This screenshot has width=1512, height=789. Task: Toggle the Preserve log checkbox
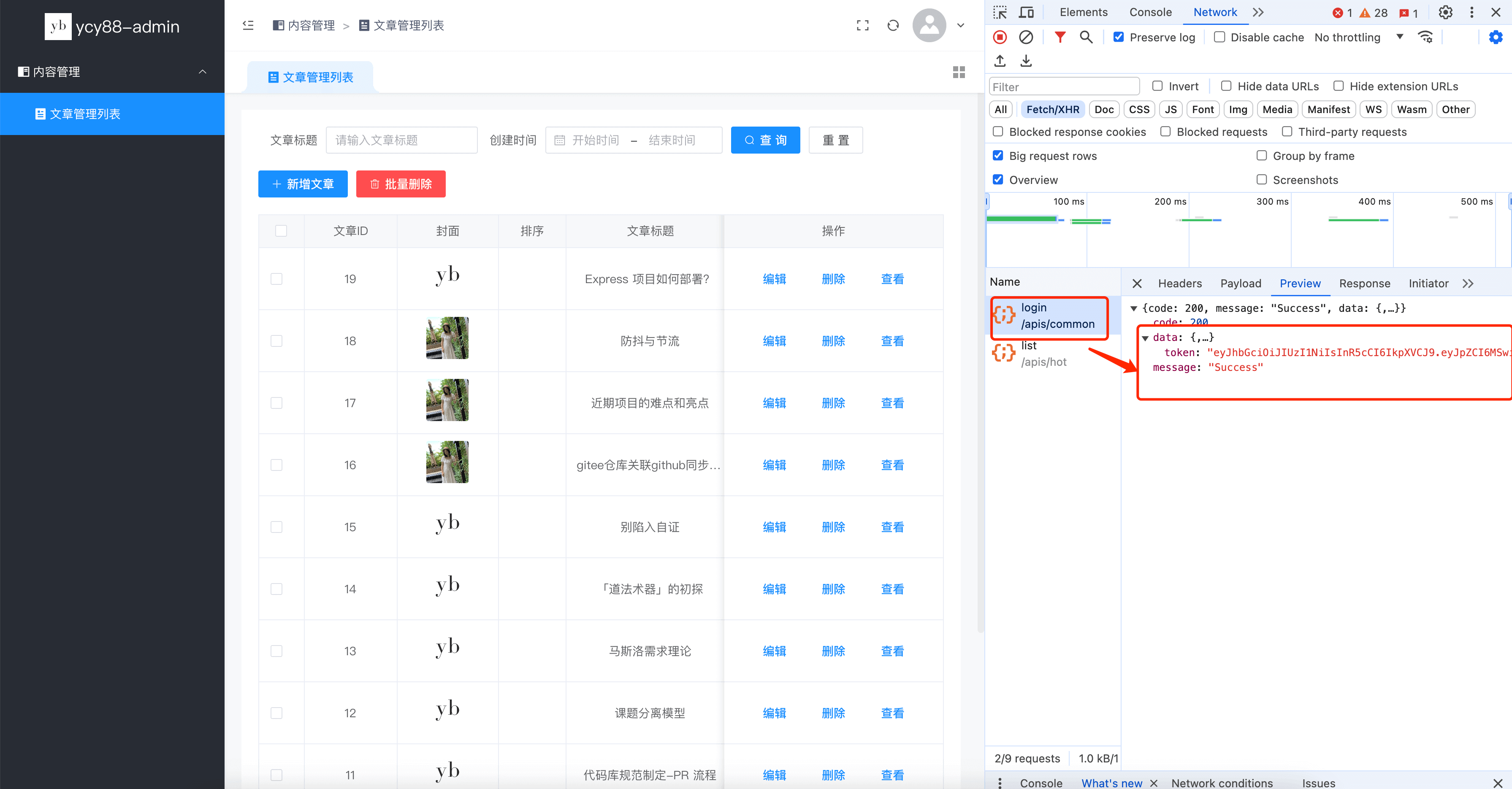click(x=1119, y=38)
